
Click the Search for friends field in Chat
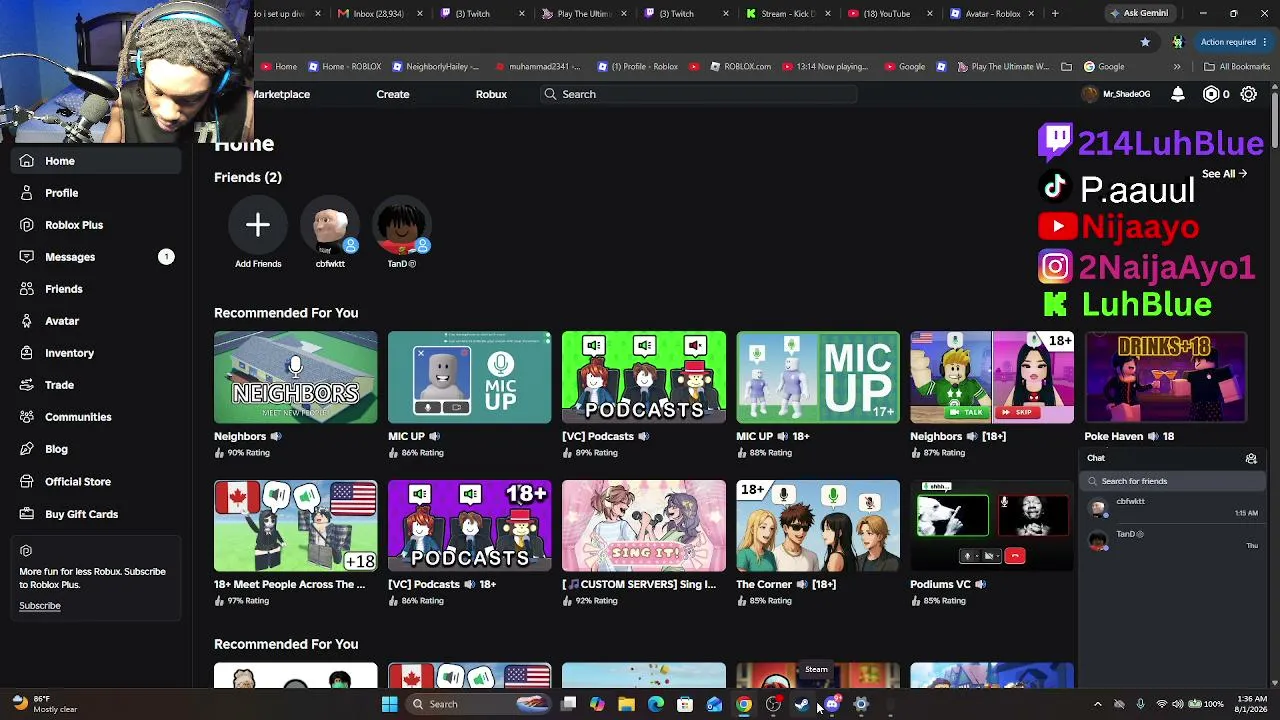pyautogui.click(x=1172, y=481)
